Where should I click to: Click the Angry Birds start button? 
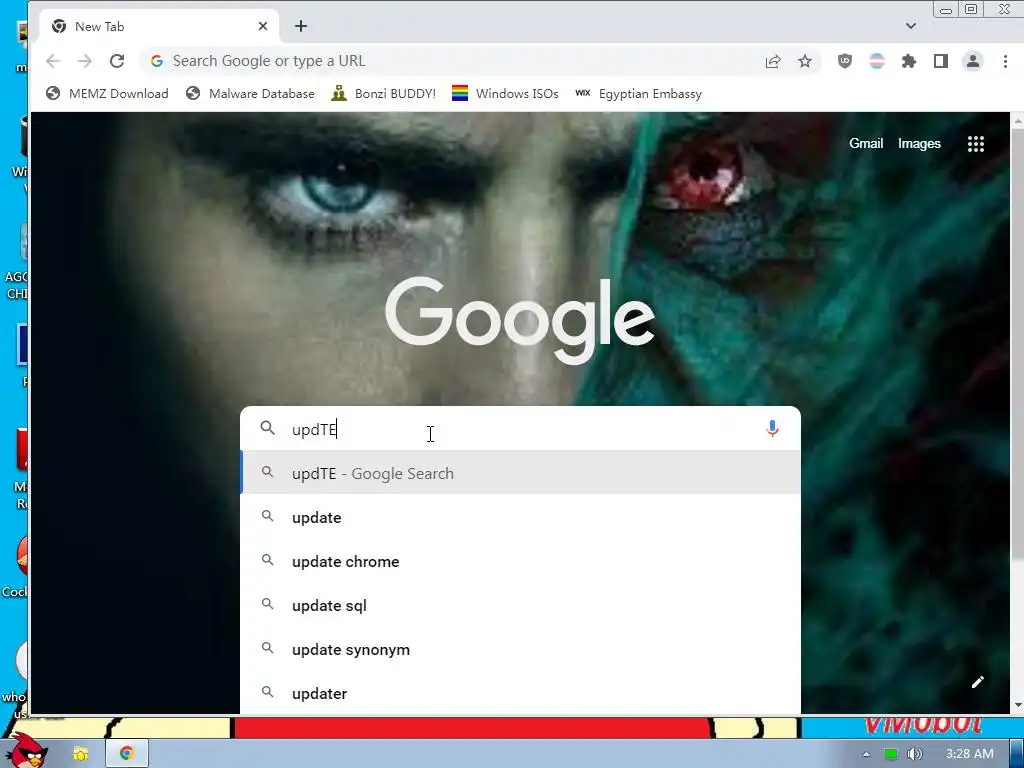pyautogui.click(x=27, y=750)
